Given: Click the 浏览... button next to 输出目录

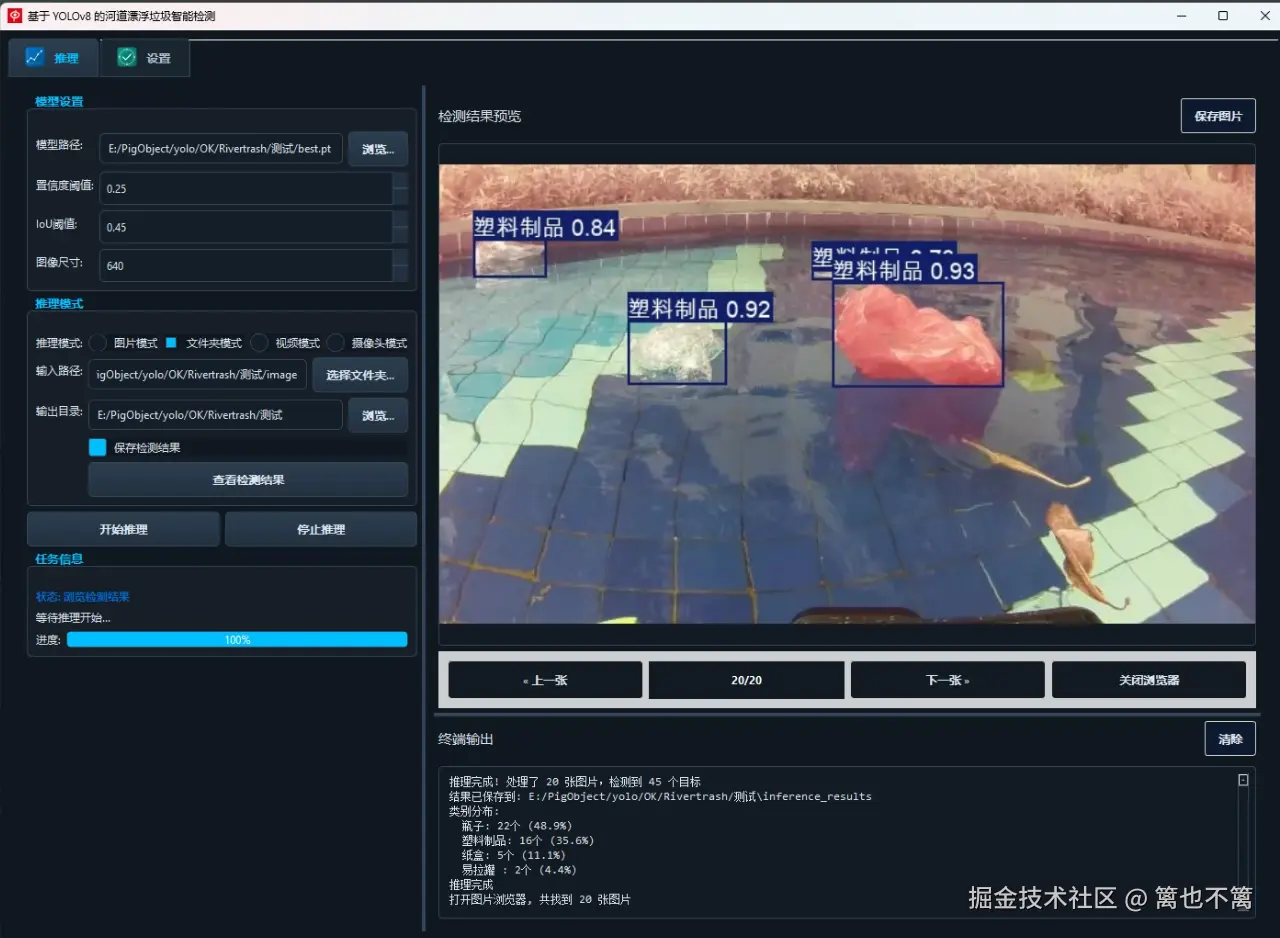Looking at the screenshot, I should pos(378,415).
